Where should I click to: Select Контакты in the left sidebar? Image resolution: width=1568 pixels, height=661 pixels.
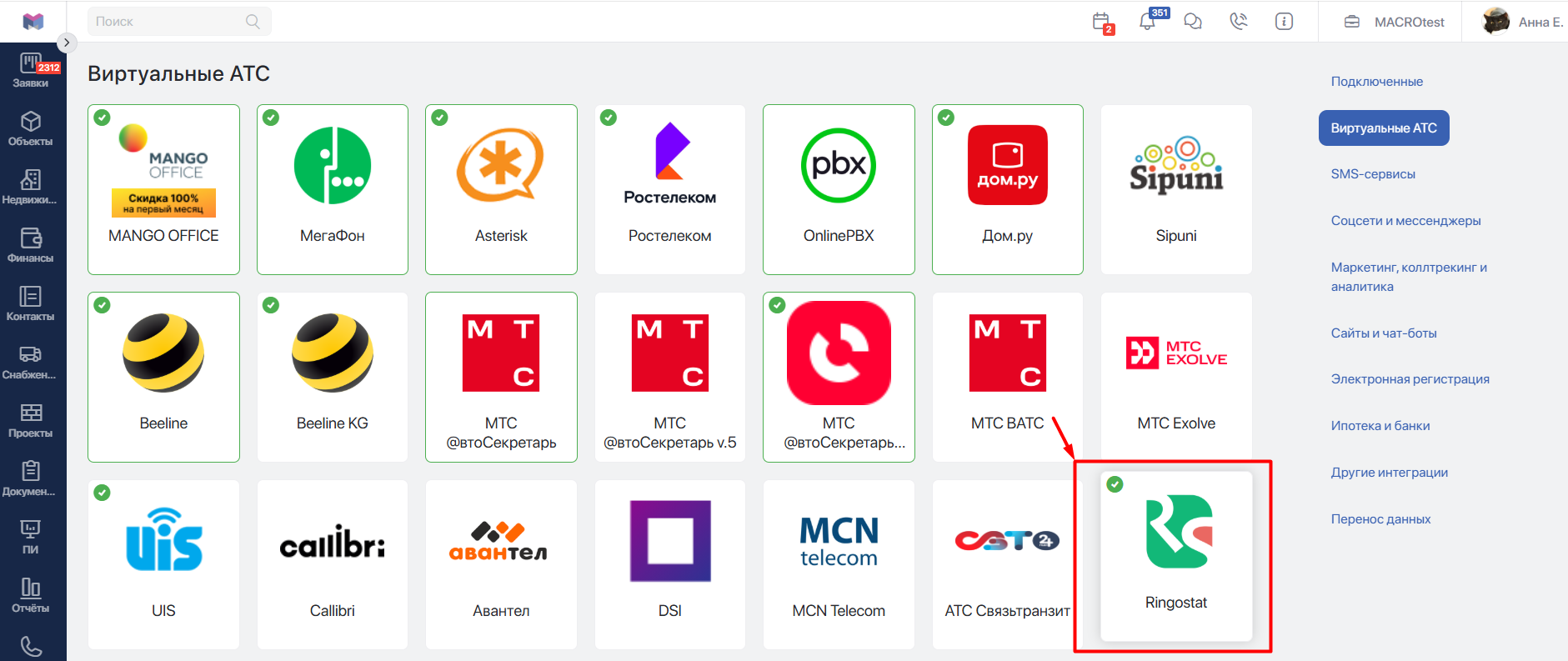(x=31, y=304)
